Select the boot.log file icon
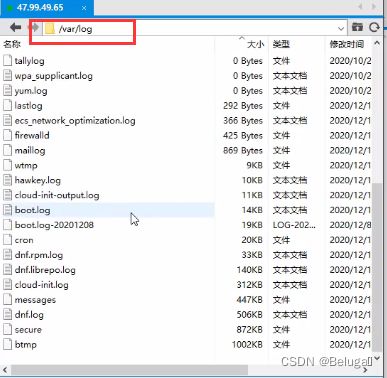This screenshot has width=387, height=378. coord(7,210)
